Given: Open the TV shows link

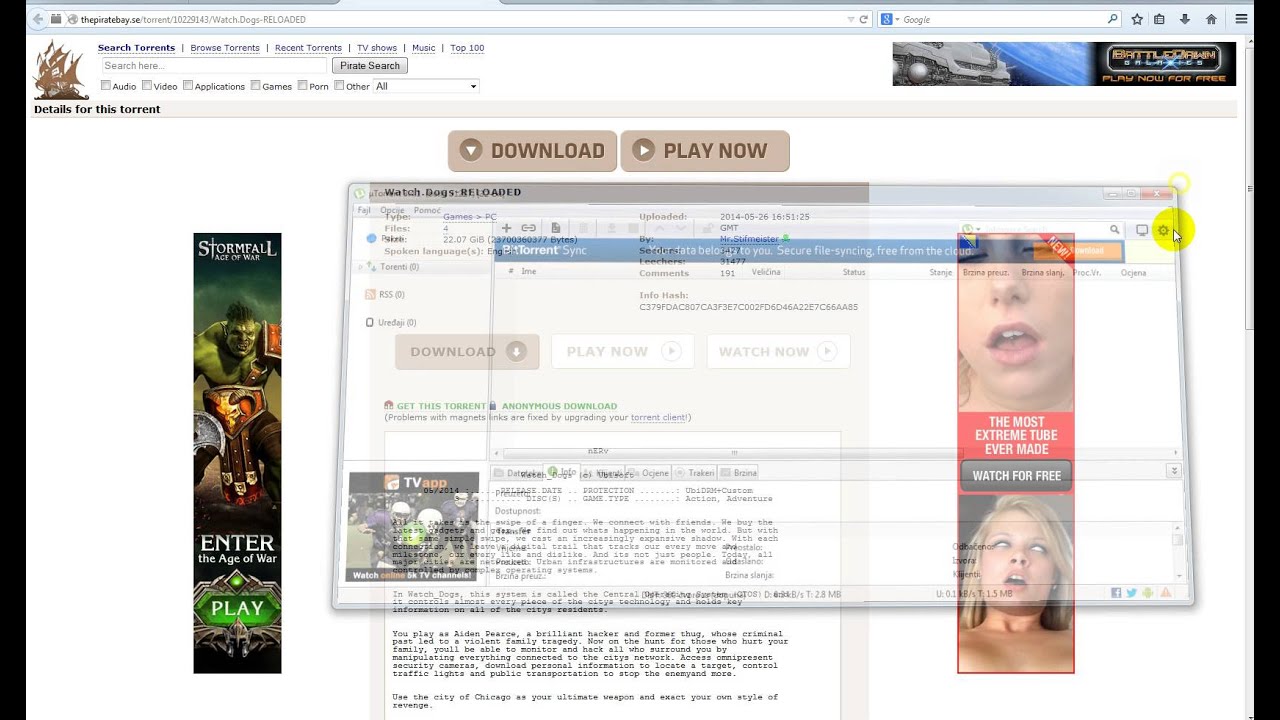Looking at the screenshot, I should click(377, 48).
